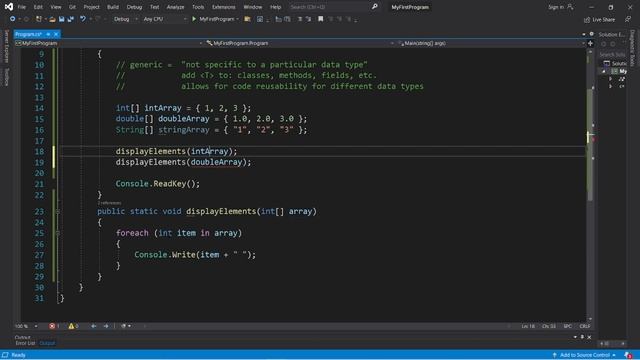Viewport: 640px width, 360px height.
Task: Open the 100 % zoom dropdown
Action: pyautogui.click(x=26, y=326)
